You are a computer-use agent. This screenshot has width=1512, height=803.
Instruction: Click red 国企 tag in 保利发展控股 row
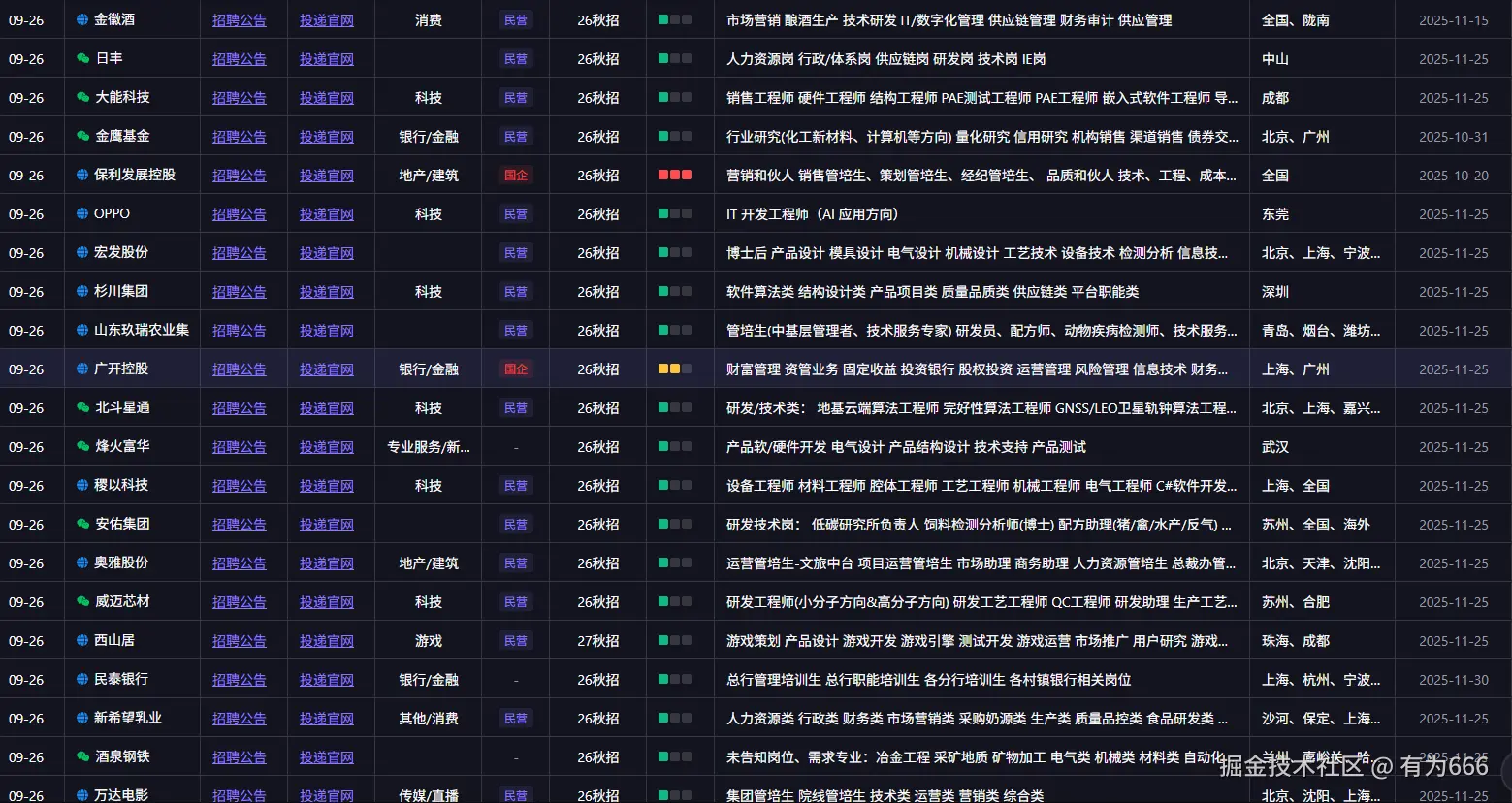click(x=516, y=176)
